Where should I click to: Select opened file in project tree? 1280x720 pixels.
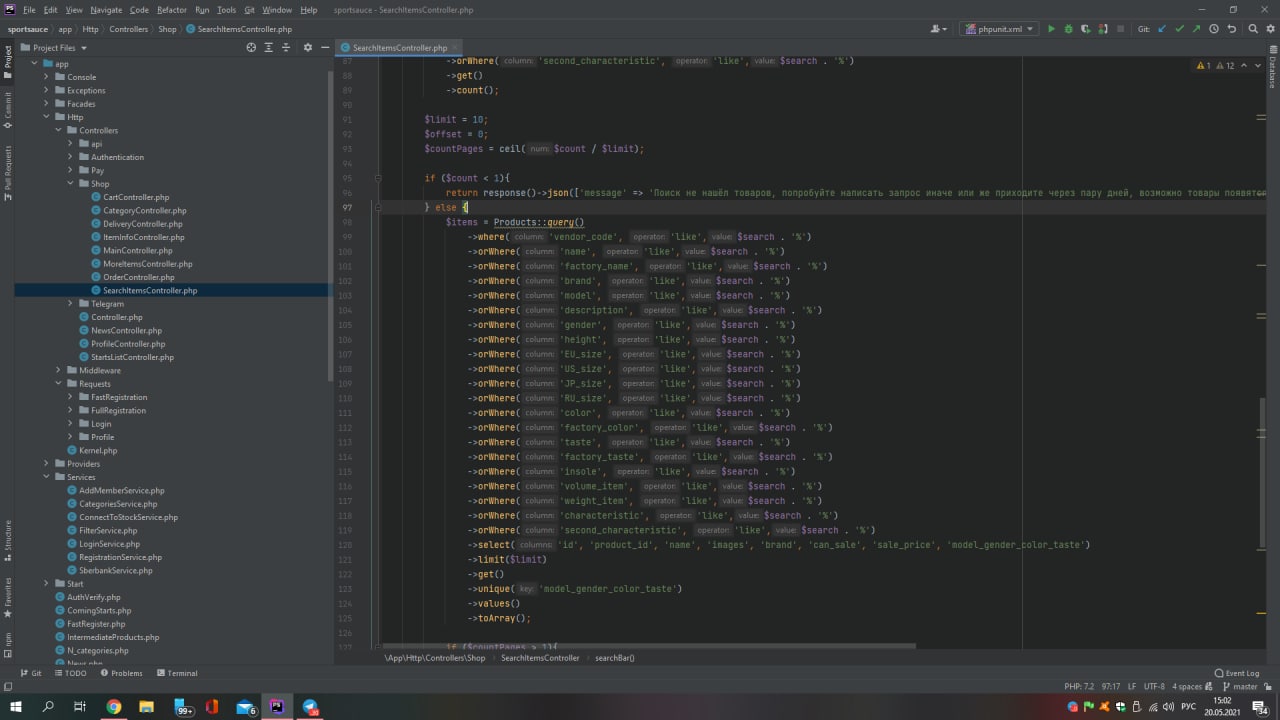pyautogui.click(x=251, y=47)
